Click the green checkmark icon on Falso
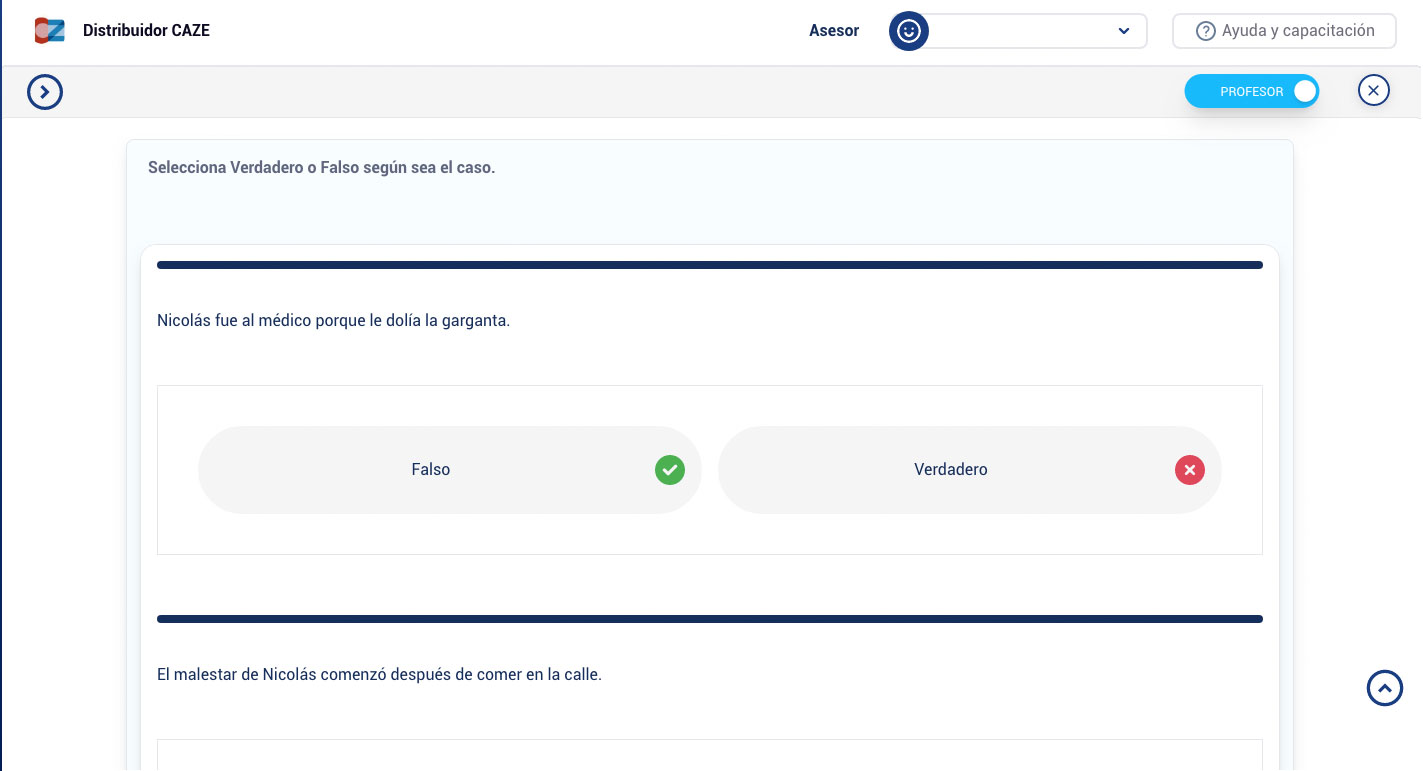The height and width of the screenshot is (771, 1423). pyautogui.click(x=669, y=470)
